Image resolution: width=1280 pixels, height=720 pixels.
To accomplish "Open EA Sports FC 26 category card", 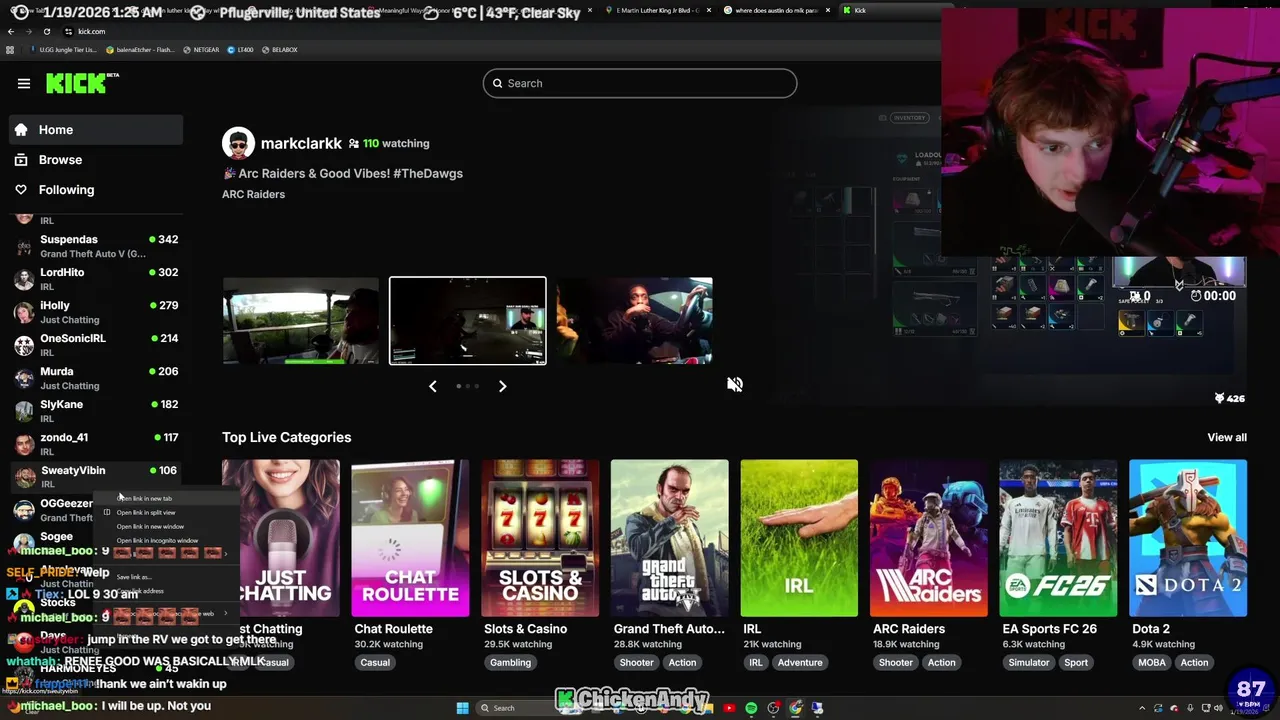I will (1058, 538).
